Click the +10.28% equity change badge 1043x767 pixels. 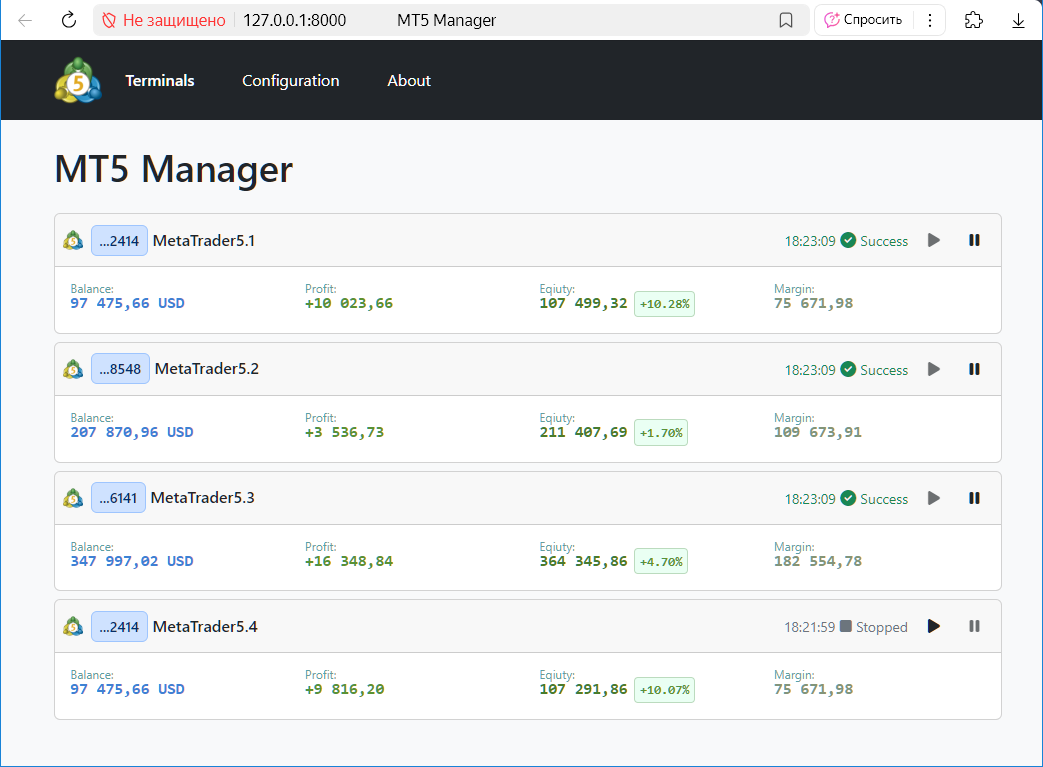click(x=664, y=304)
